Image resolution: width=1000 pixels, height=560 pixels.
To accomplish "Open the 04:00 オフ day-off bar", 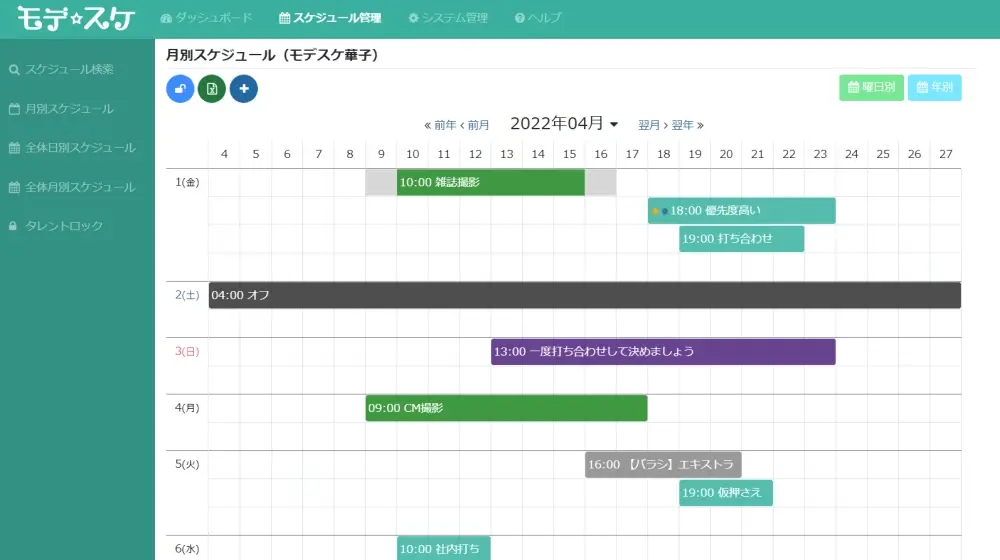I will 585,295.
